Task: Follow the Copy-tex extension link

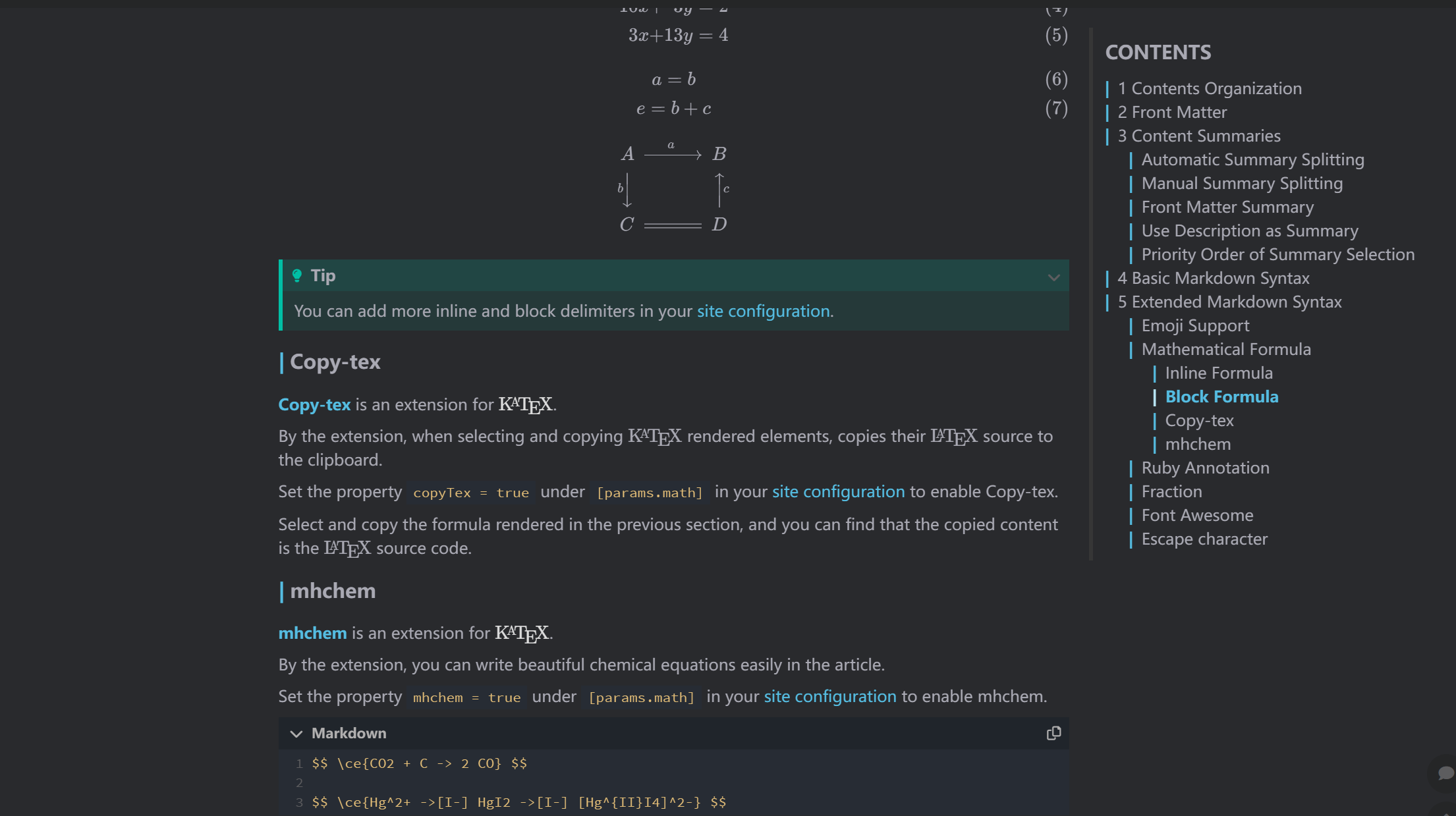Action: pos(314,404)
